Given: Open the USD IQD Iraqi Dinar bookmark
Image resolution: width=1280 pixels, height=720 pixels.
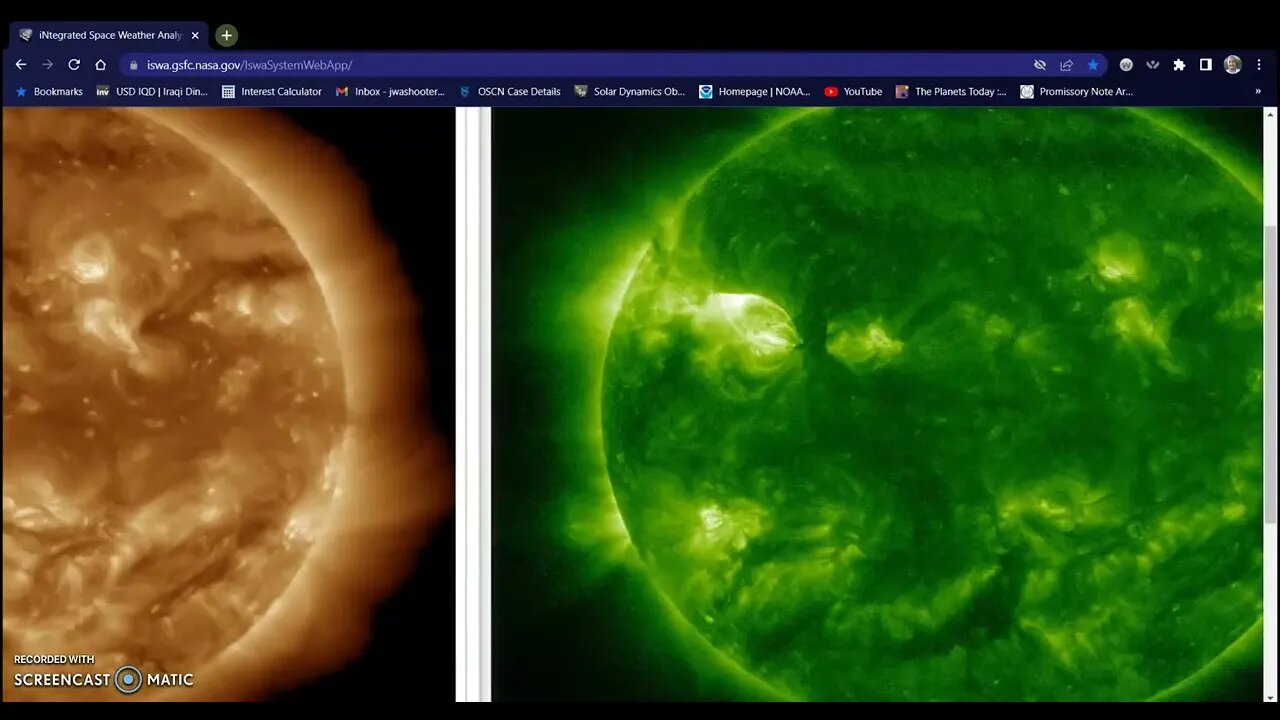Looking at the screenshot, I should 152,91.
